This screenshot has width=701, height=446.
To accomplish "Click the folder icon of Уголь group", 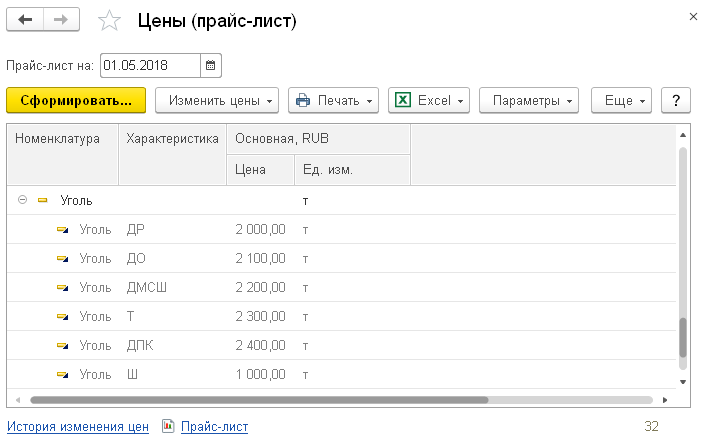I will pyautogui.click(x=43, y=201).
